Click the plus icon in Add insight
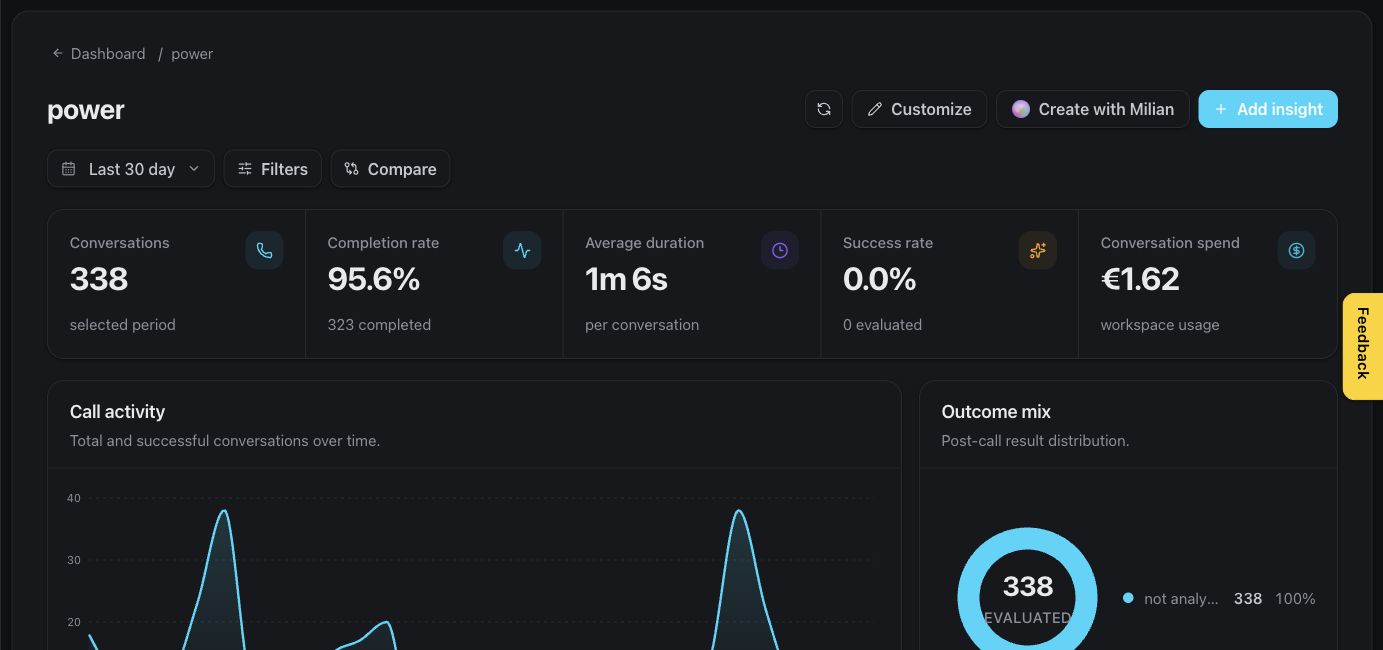This screenshot has width=1383, height=650. (x=1220, y=109)
